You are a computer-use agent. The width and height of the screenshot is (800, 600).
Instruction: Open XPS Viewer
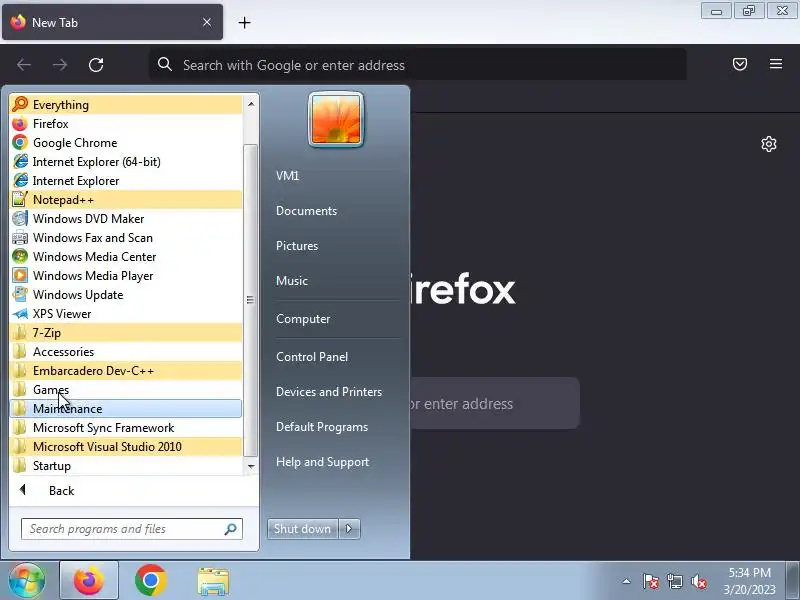pyautogui.click(x=126, y=314)
